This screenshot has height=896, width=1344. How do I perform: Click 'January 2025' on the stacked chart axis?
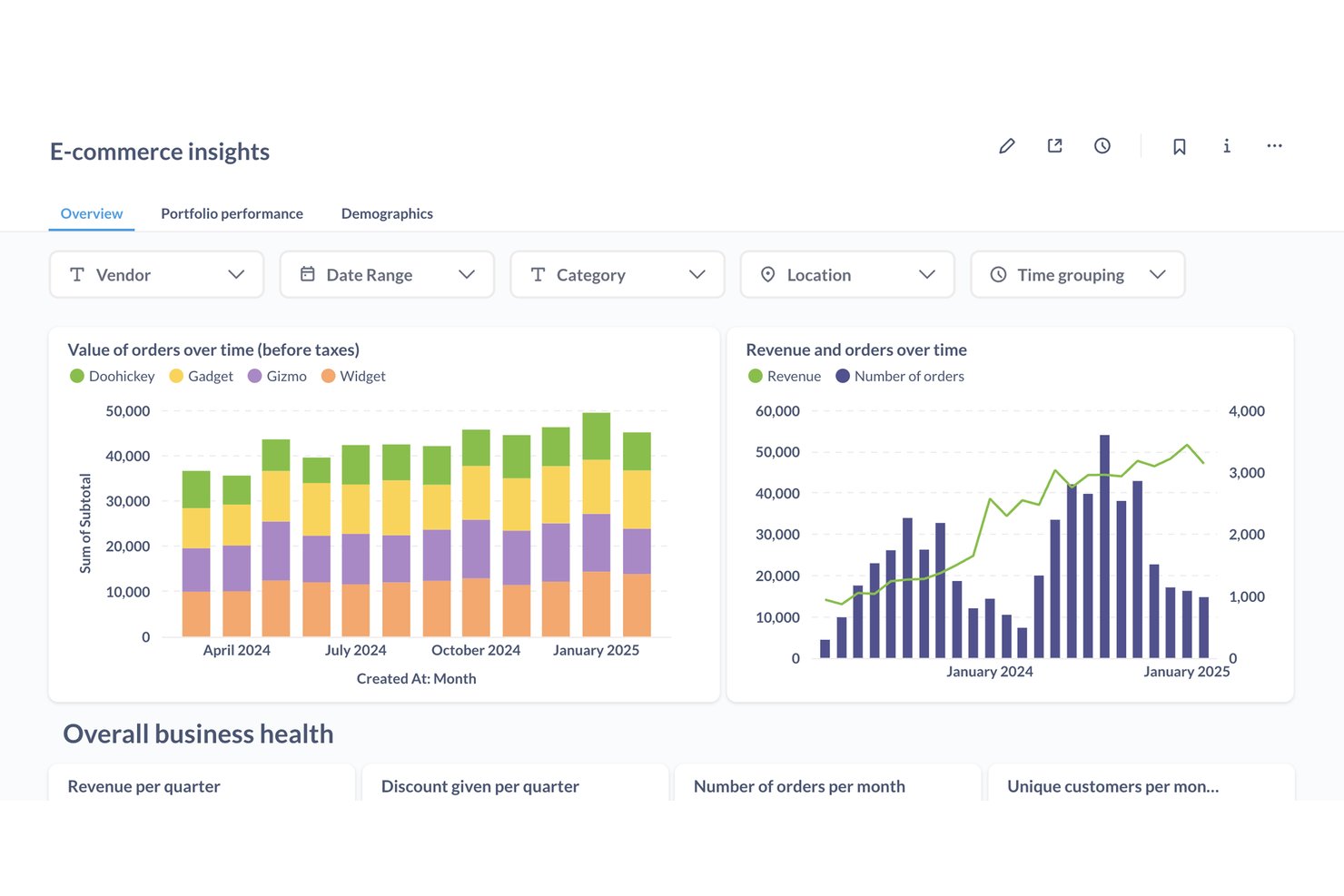pos(596,650)
